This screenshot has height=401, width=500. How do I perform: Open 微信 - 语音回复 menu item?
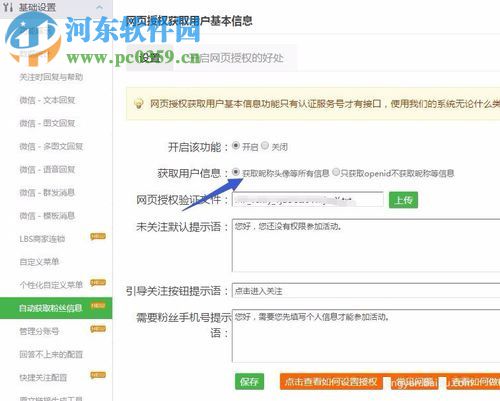pyautogui.click(x=47, y=169)
